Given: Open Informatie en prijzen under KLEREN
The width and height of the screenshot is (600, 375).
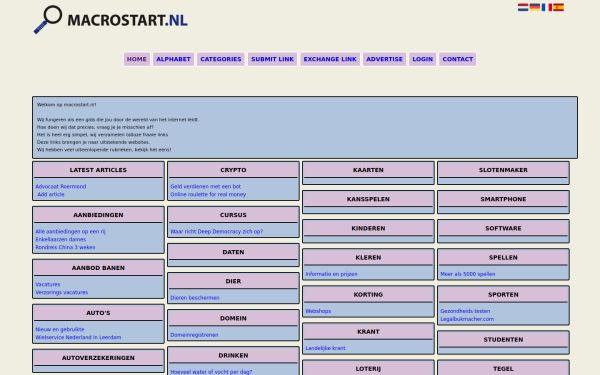Looking at the screenshot, I should [331, 274].
